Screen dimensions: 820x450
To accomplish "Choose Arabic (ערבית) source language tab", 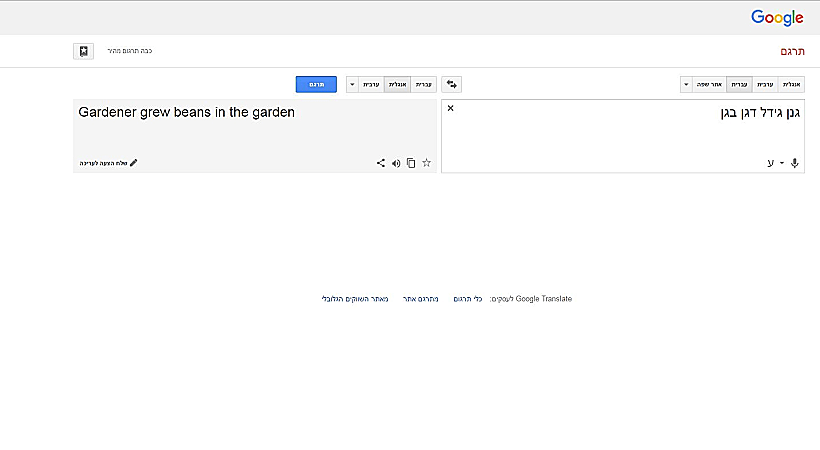I will (x=765, y=85).
